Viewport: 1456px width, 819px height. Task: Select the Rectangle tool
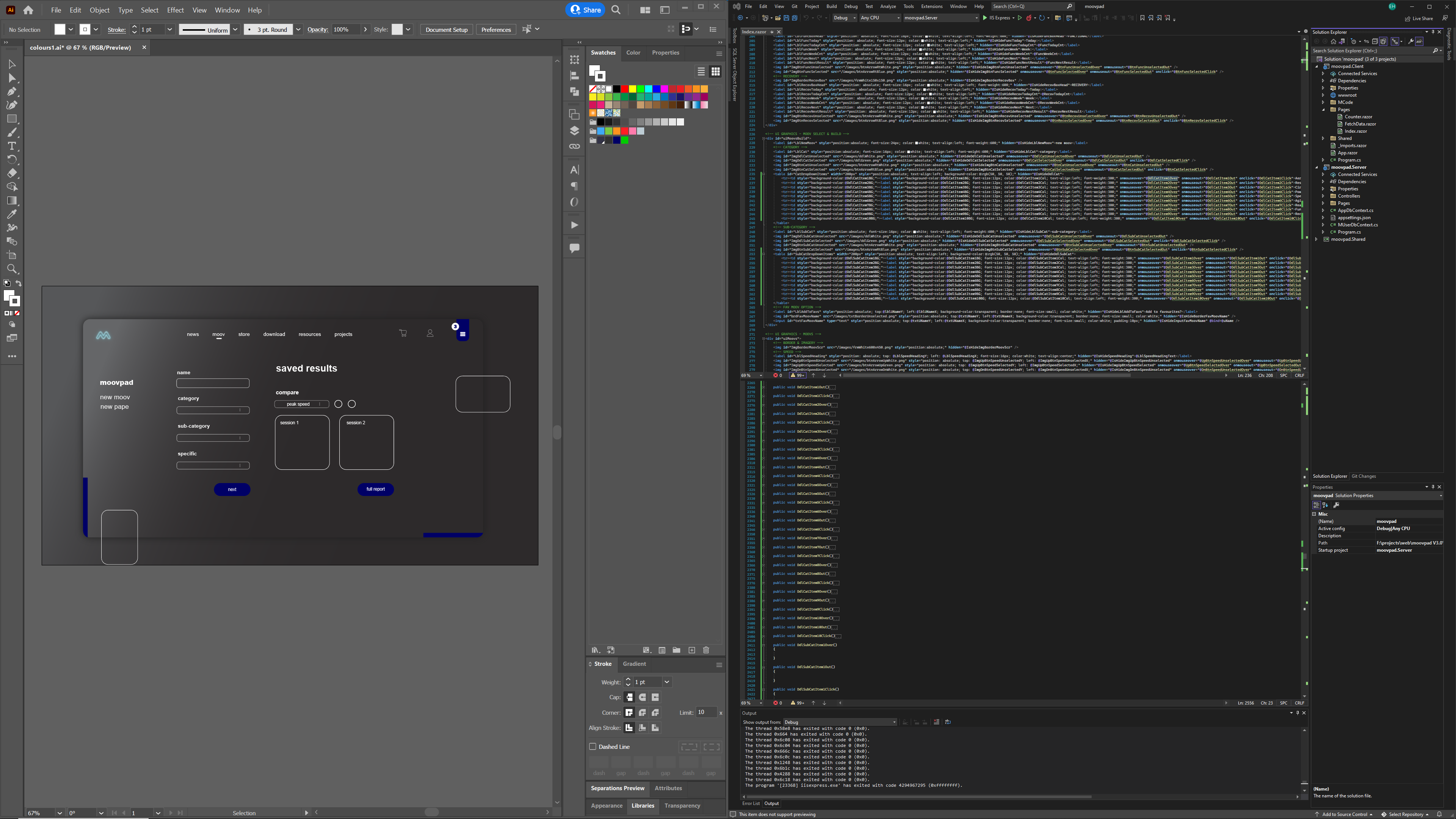pyautogui.click(x=12, y=119)
